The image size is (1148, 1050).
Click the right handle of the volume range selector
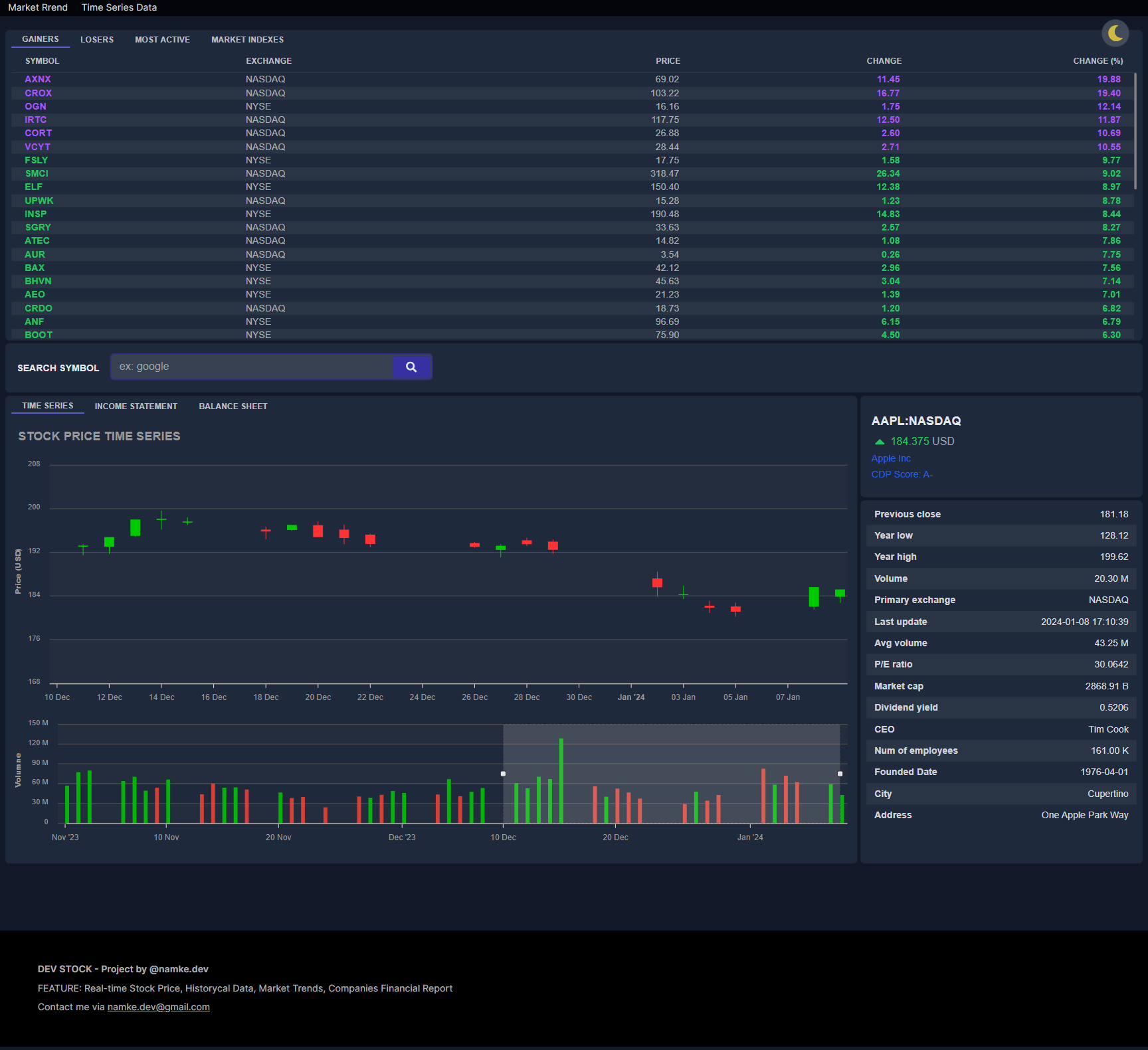(840, 774)
